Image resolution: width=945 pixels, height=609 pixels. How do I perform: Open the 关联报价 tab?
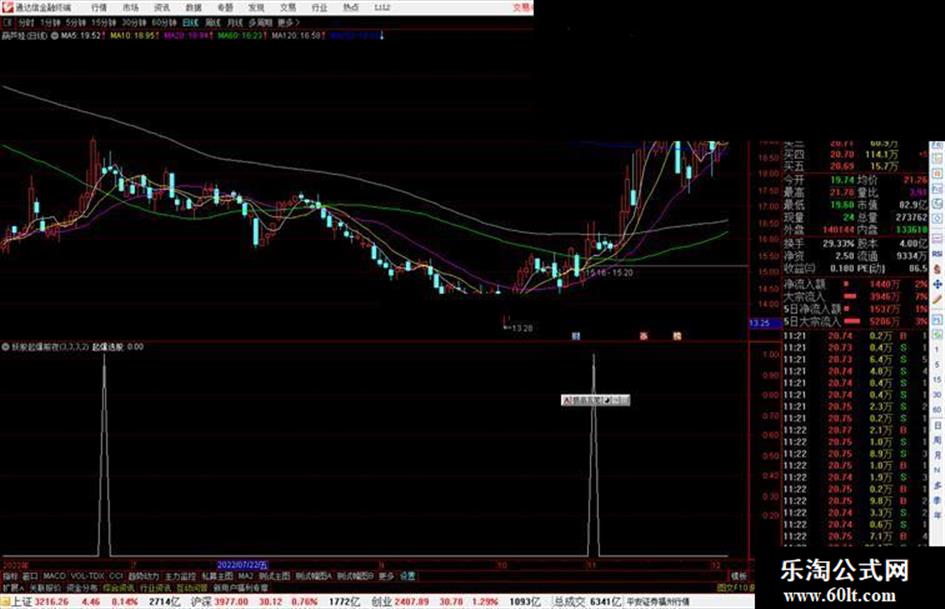46,588
